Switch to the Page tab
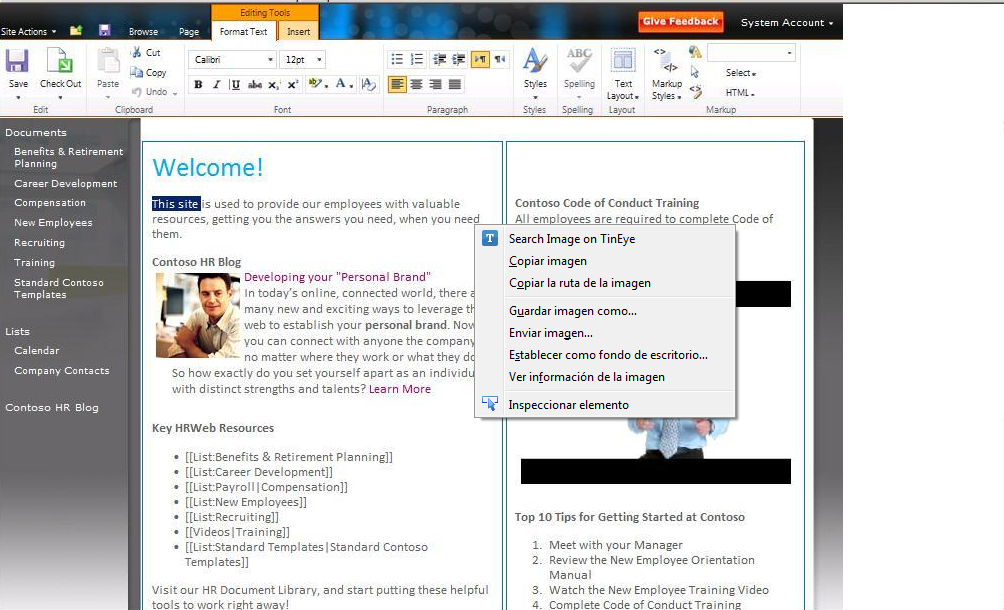Viewport: 1004px width, 610px height. 189,31
